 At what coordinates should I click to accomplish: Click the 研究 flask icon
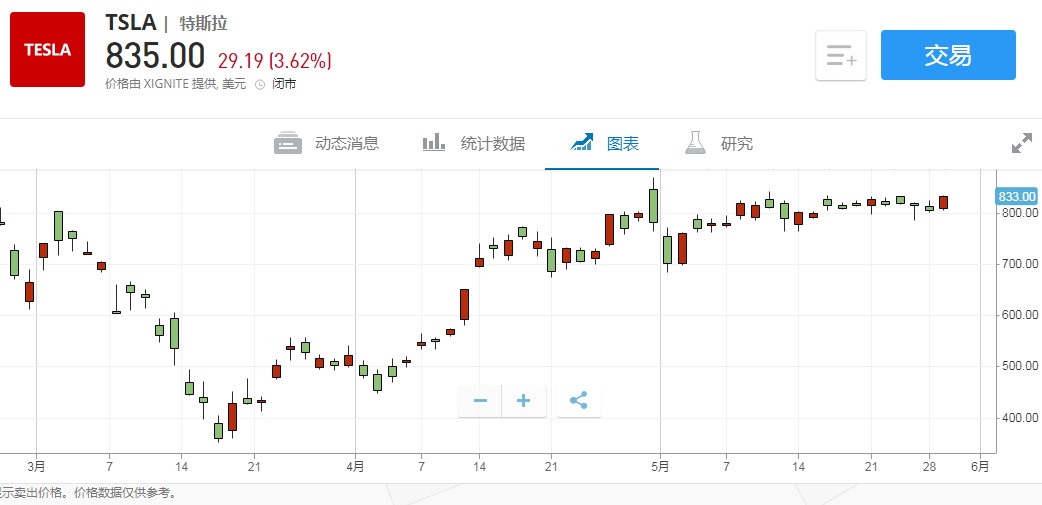(x=695, y=143)
